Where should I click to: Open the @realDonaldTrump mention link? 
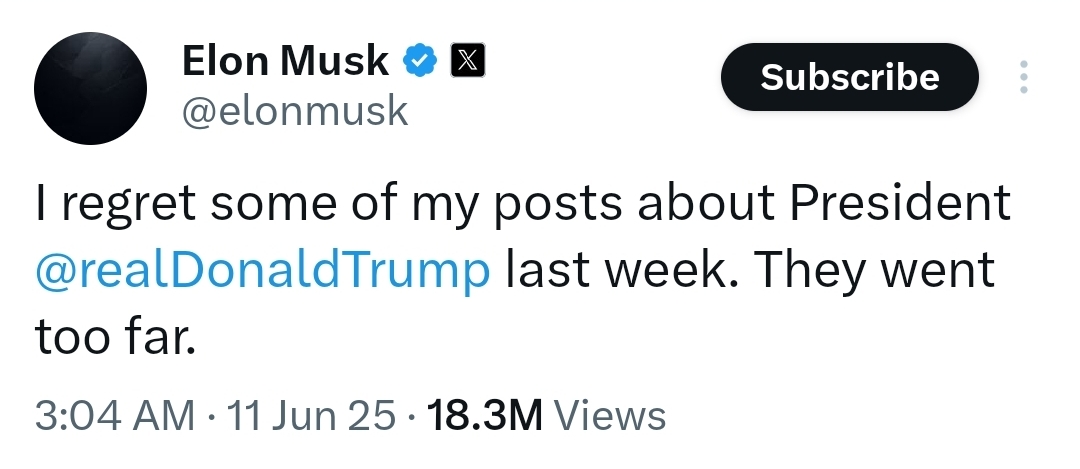click(262, 270)
